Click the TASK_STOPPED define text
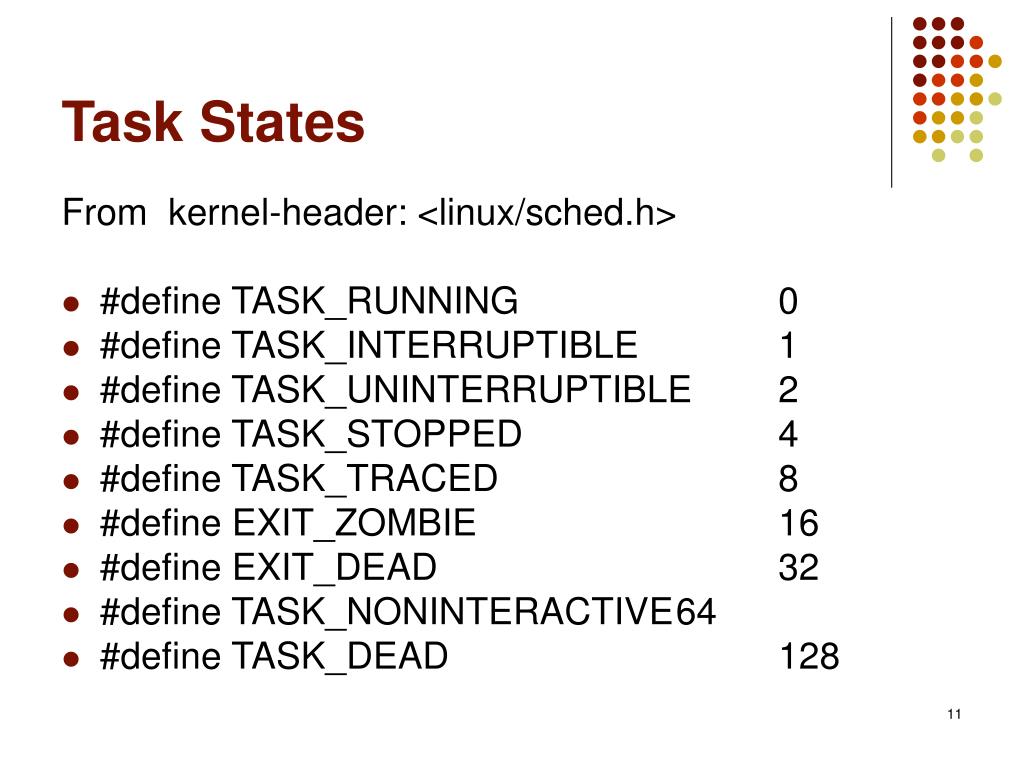 (x=311, y=434)
